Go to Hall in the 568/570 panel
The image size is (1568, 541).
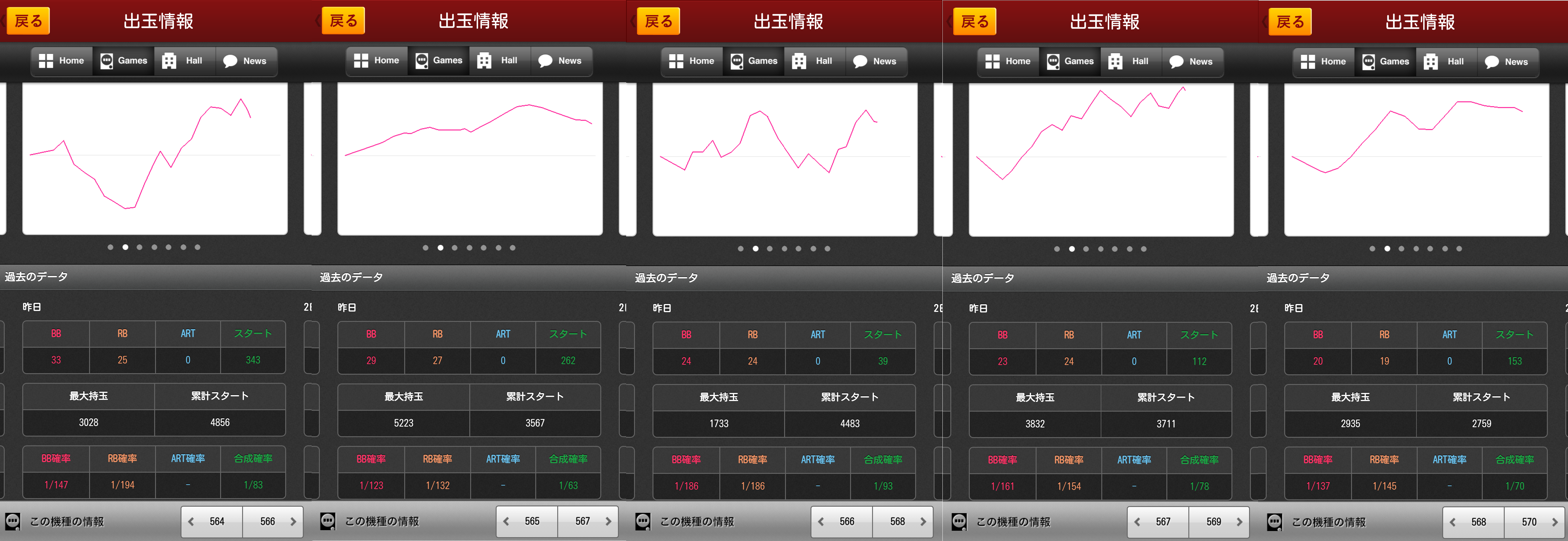1447,62
